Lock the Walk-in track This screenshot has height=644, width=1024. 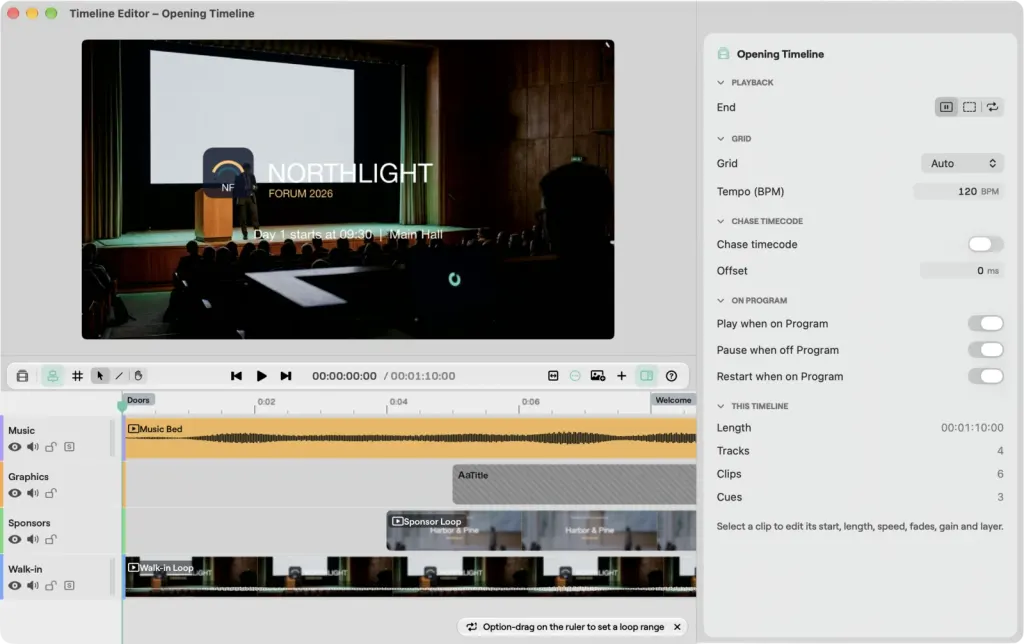point(51,585)
